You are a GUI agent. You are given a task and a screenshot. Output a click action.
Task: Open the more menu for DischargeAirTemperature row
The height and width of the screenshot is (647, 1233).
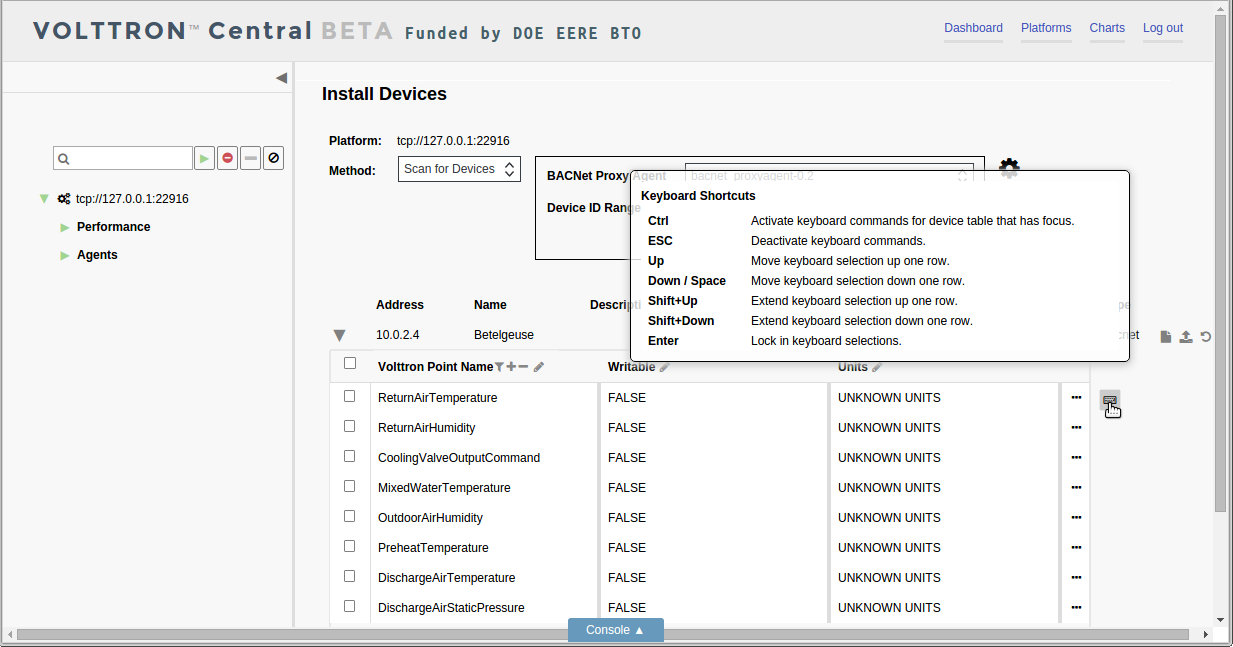point(1076,578)
